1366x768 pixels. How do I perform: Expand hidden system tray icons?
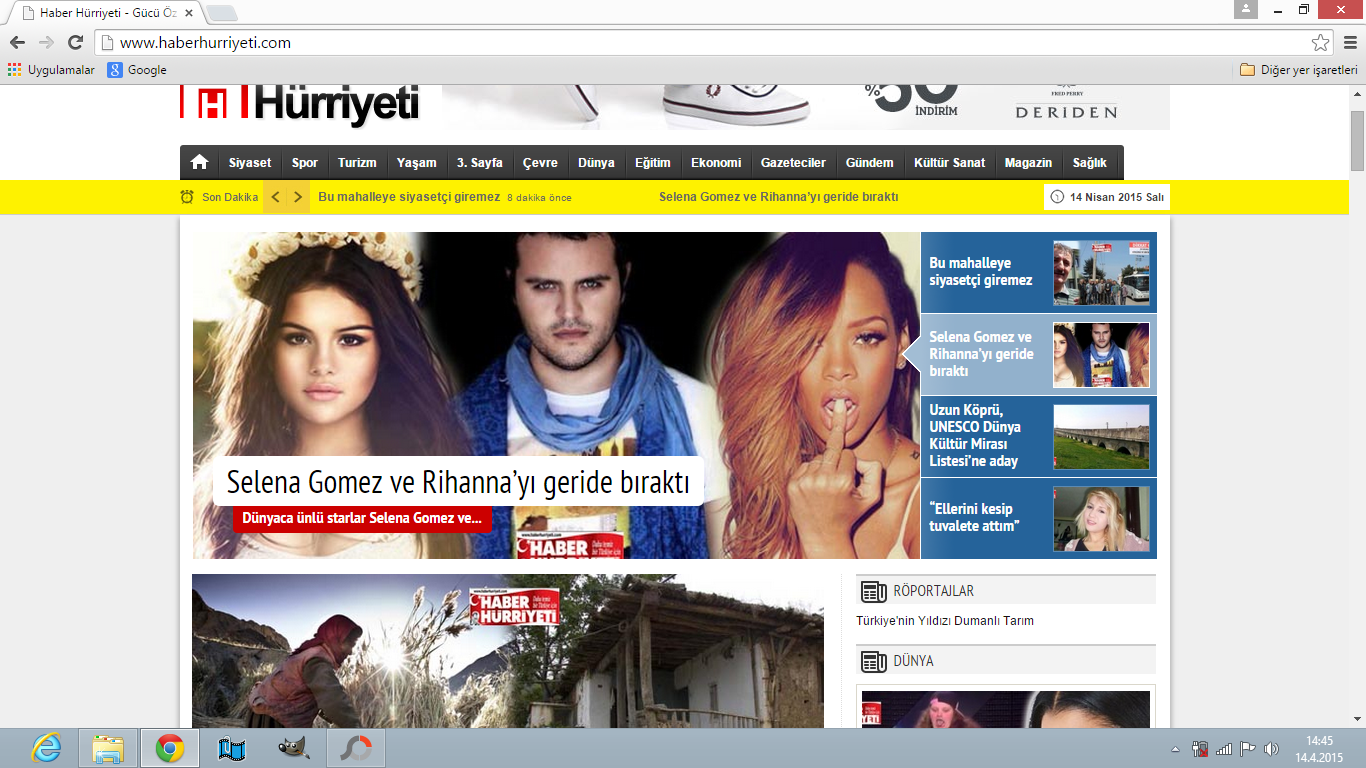1175,749
